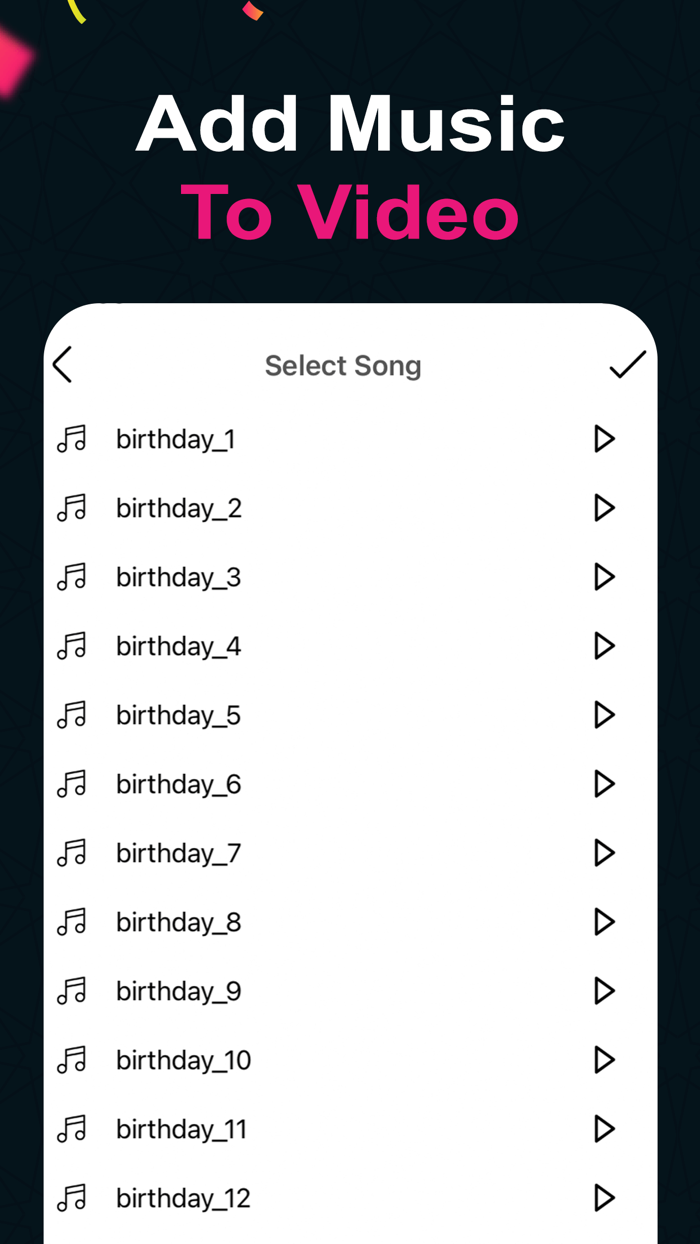Viewport: 700px width, 1244px height.
Task: Play a preview of birthday_6
Action: click(604, 783)
